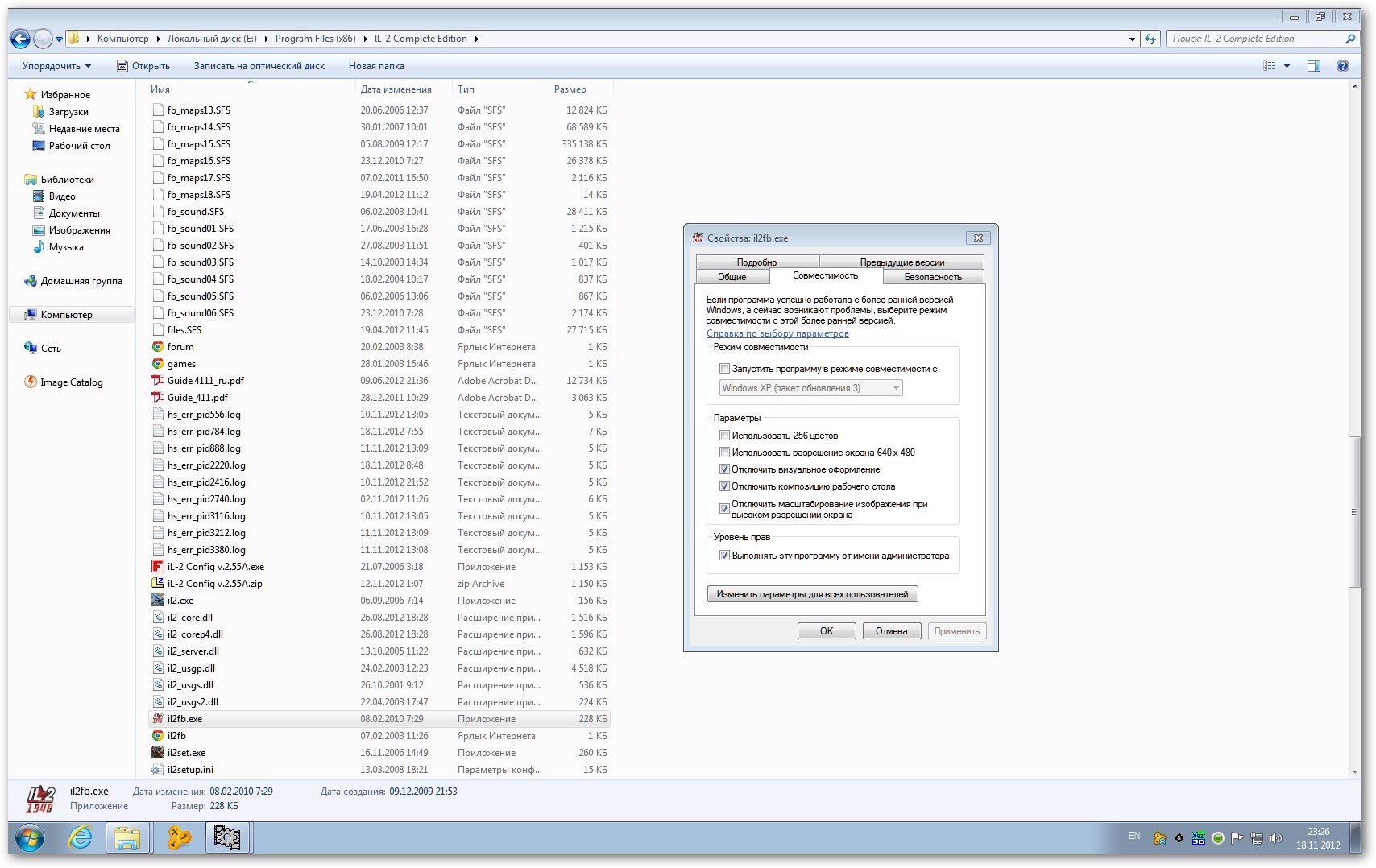Uncheck 'Отключить масштабирование изображения' checkbox
Screen dimensions: 1376x868
[x=724, y=509]
